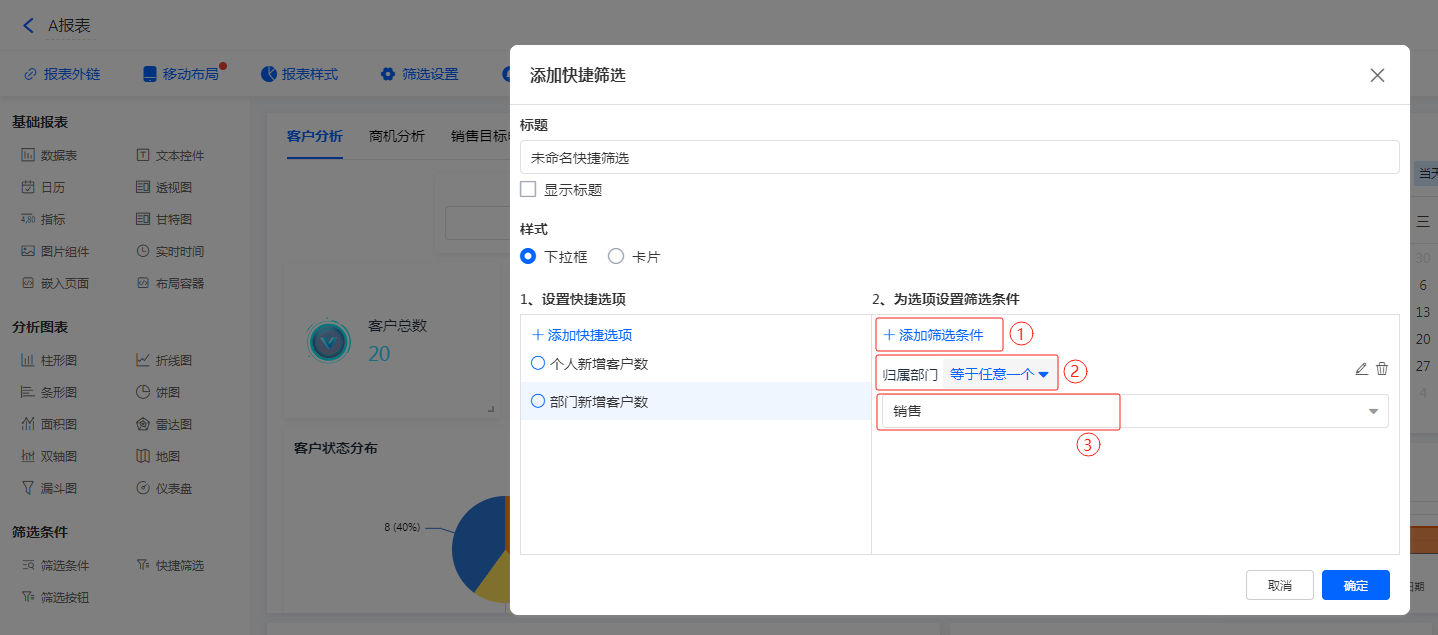Choose the 卡片 style radio button

pyautogui.click(x=616, y=257)
